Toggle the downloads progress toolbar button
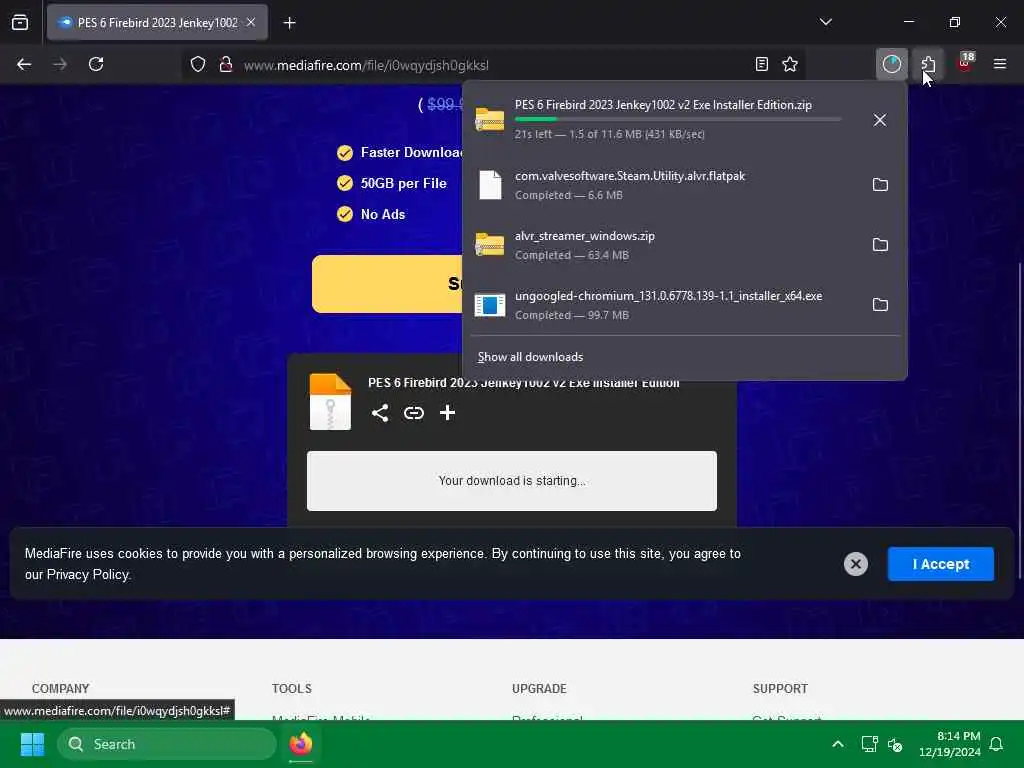This screenshot has width=1024, height=768. (891, 64)
